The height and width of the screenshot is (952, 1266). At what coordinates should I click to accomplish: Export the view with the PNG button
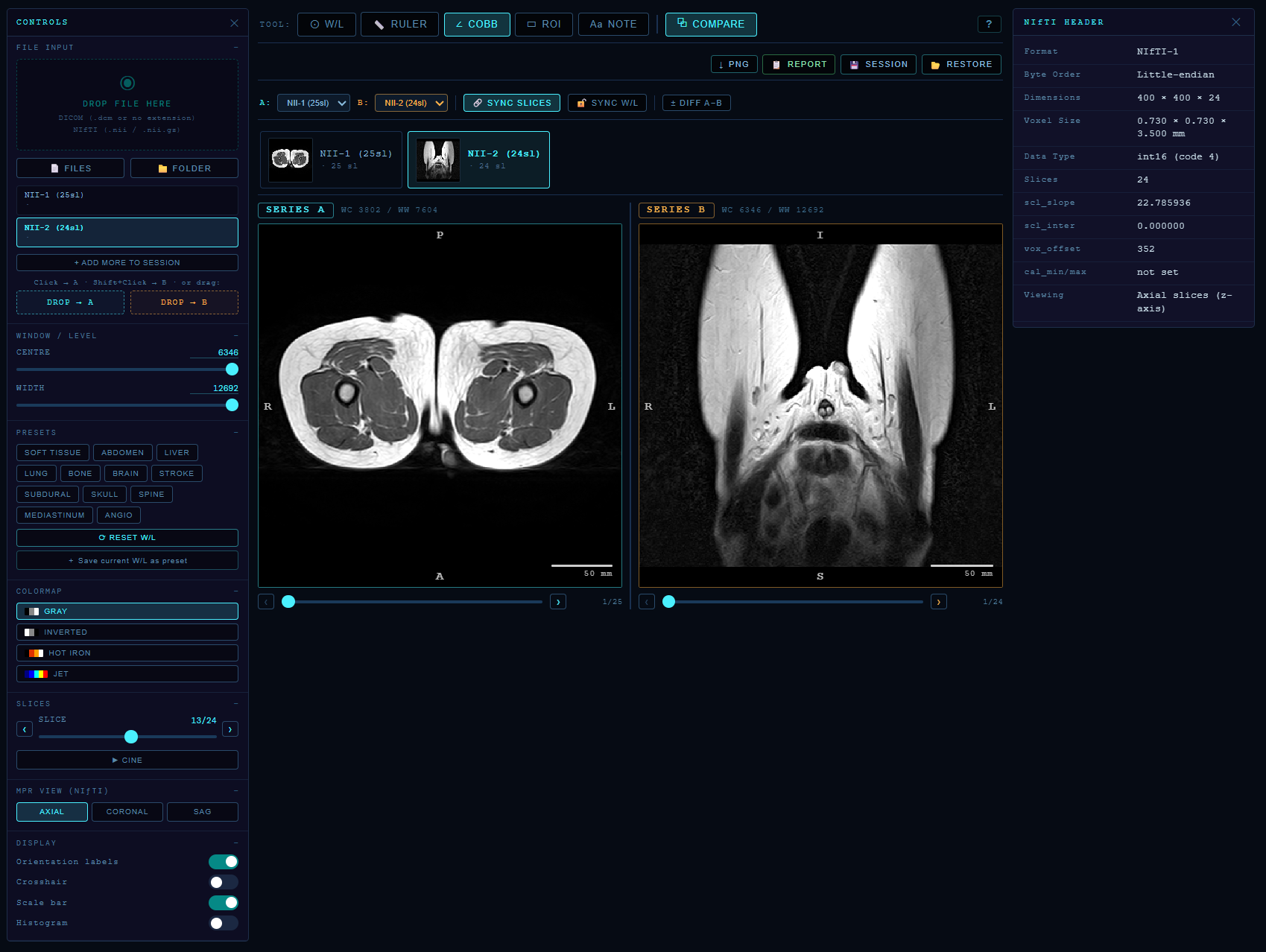[x=733, y=65]
